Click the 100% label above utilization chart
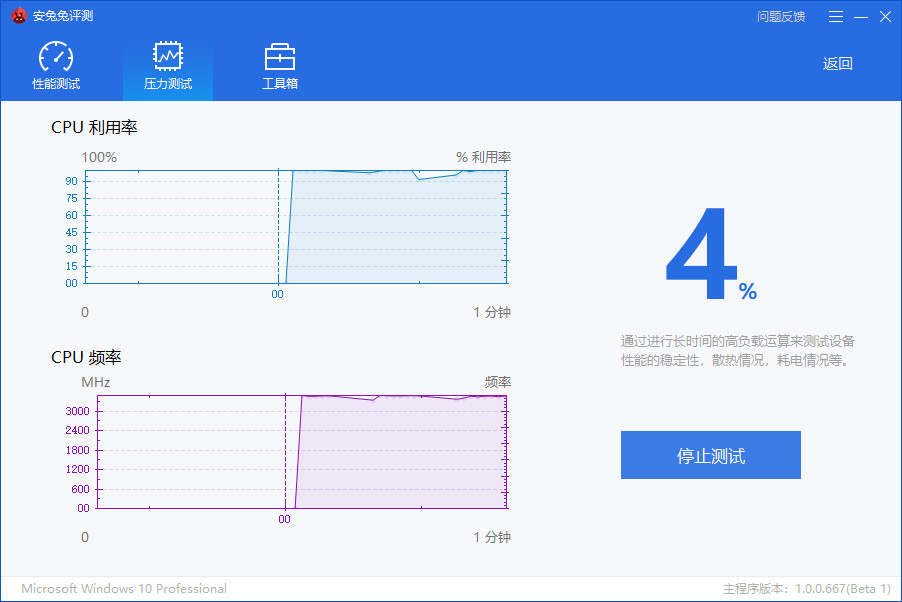The image size is (902, 602). [99, 157]
